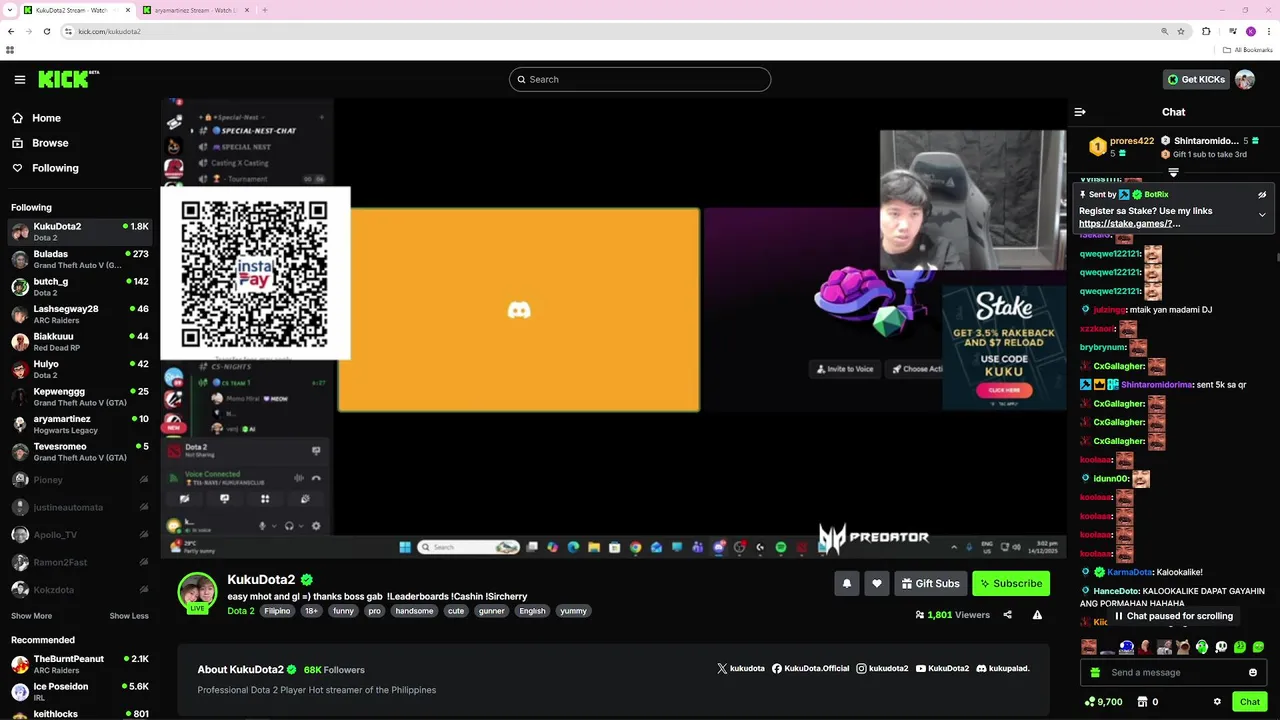This screenshot has width=1280, height=720.
Task: Open Tevesromeo channel in following list
Action: [80, 452]
